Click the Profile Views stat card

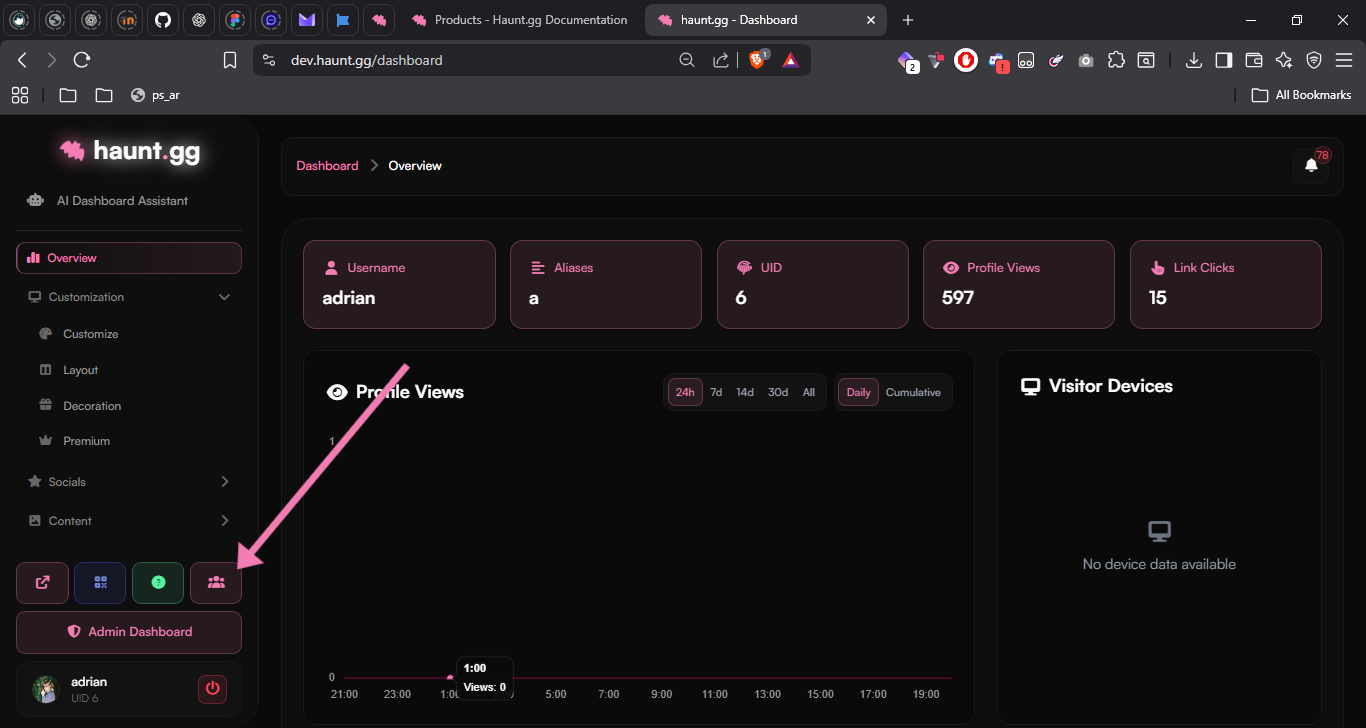1019,284
